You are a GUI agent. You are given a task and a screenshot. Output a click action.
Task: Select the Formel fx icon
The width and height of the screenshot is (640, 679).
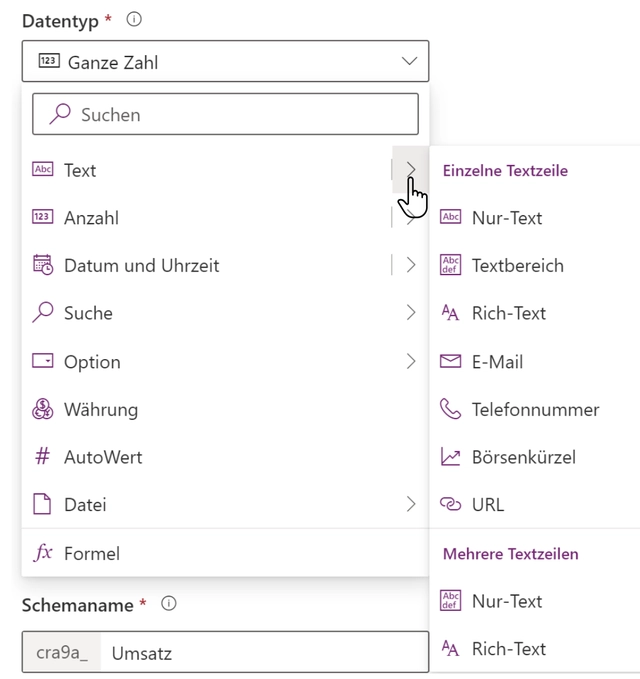(x=43, y=553)
